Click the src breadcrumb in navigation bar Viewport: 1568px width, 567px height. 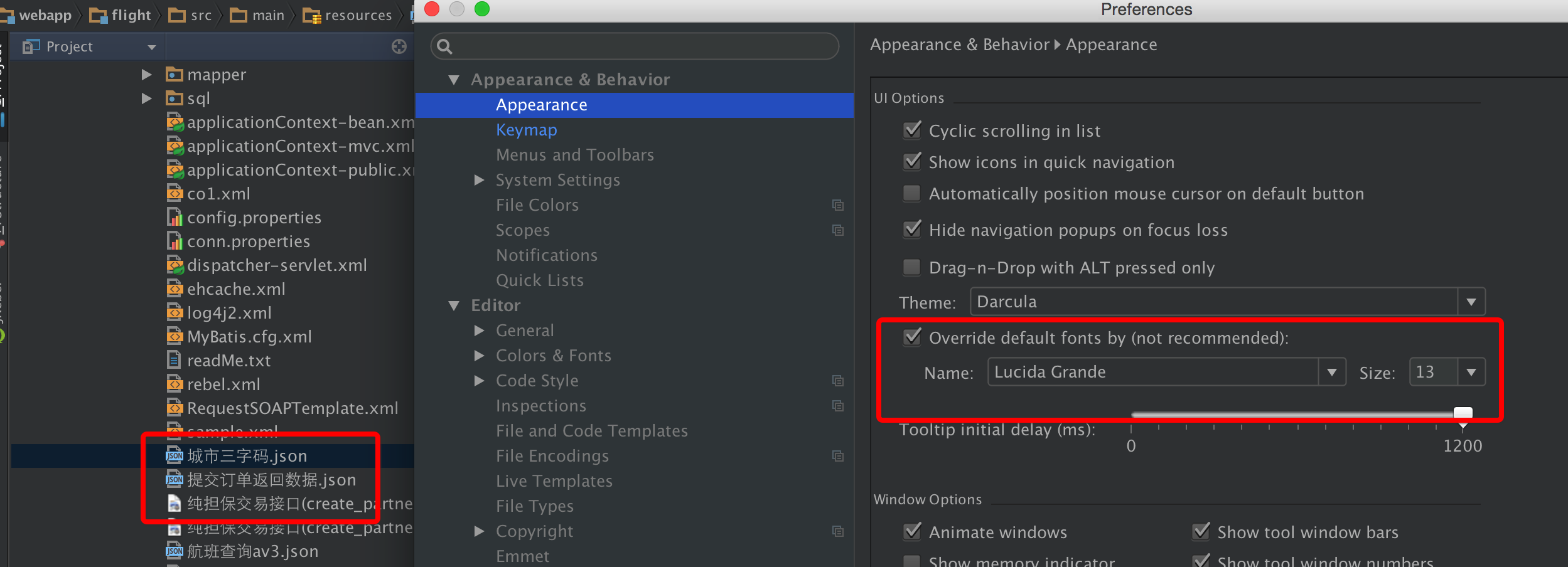pyautogui.click(x=191, y=15)
